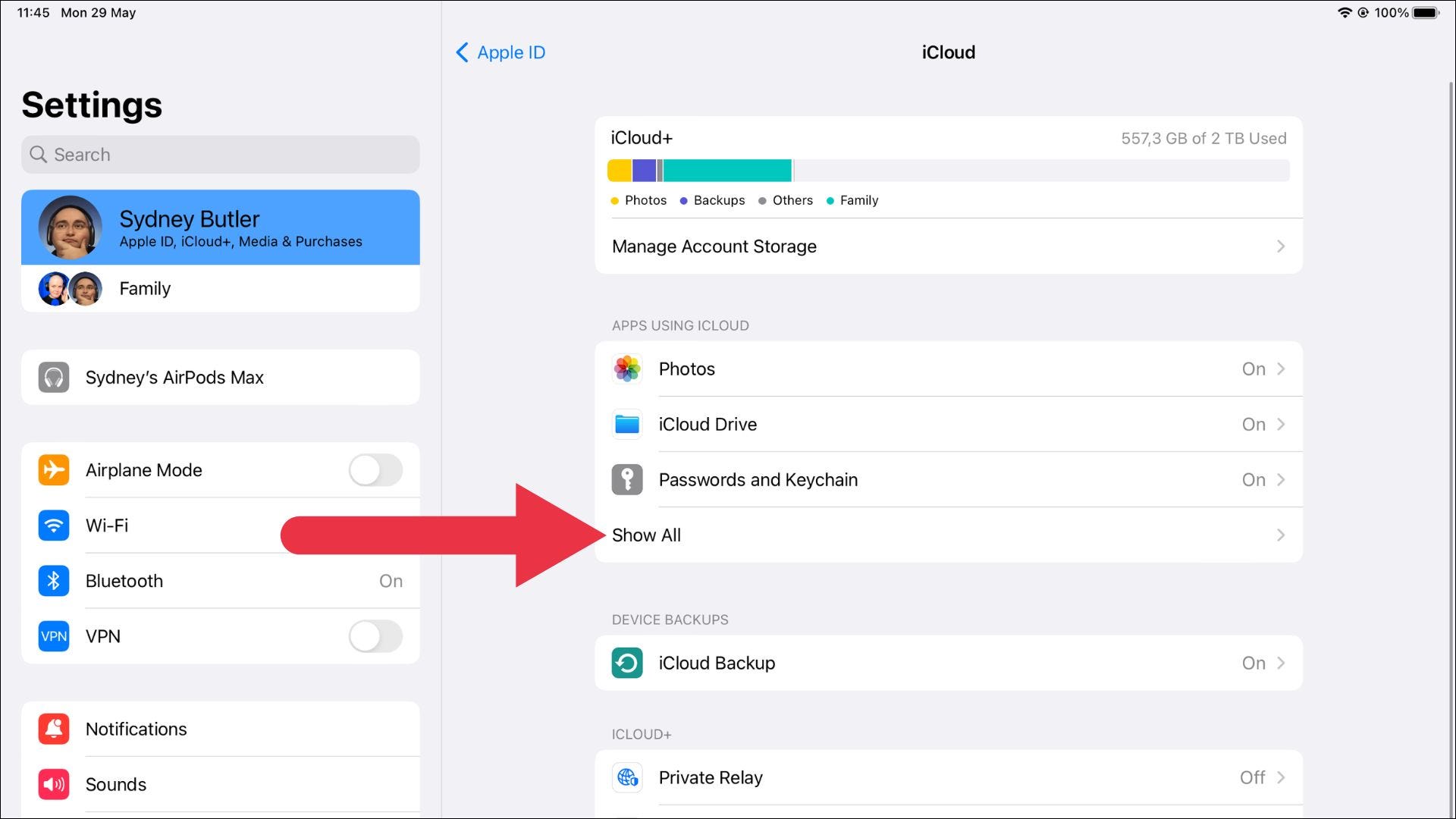Open Manage Account Storage chevron

click(x=1280, y=246)
